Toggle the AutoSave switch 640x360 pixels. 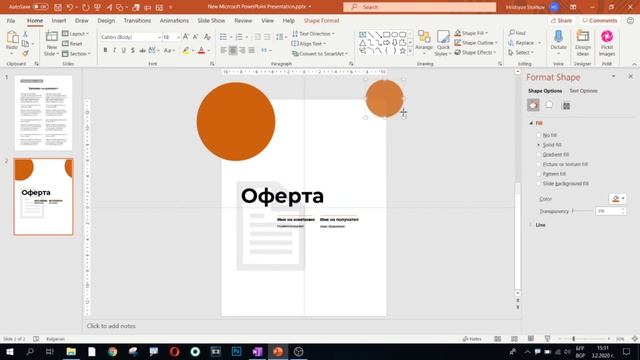(x=40, y=7)
